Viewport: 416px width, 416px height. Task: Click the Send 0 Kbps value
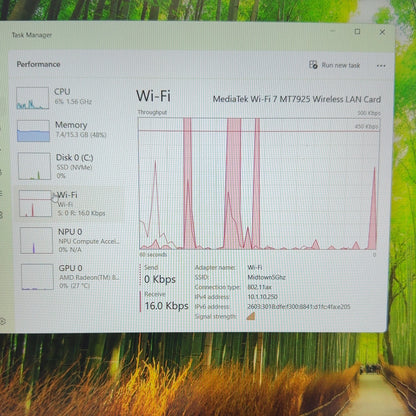coord(160,279)
